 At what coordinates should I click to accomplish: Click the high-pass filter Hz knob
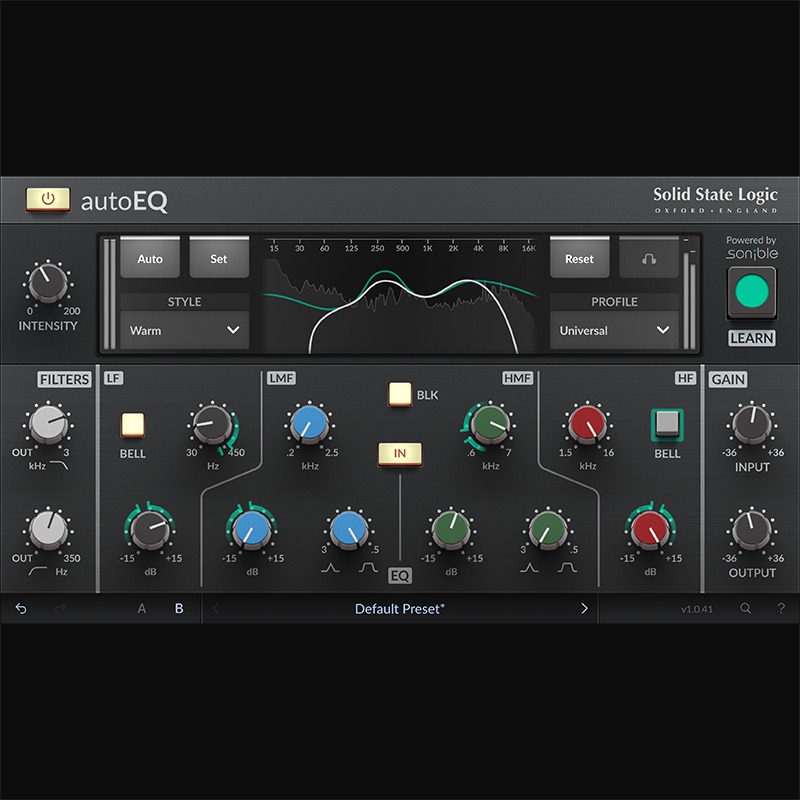[x=48, y=531]
